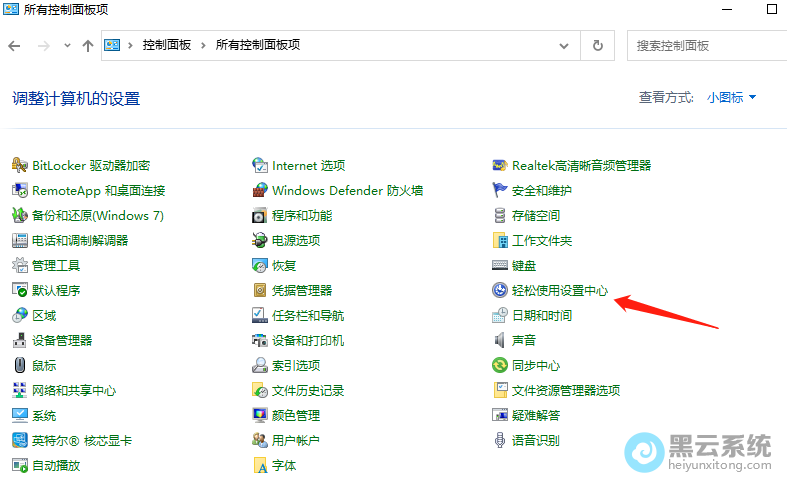
Task: Open the 网络和共享中心 link
Action: click(74, 390)
